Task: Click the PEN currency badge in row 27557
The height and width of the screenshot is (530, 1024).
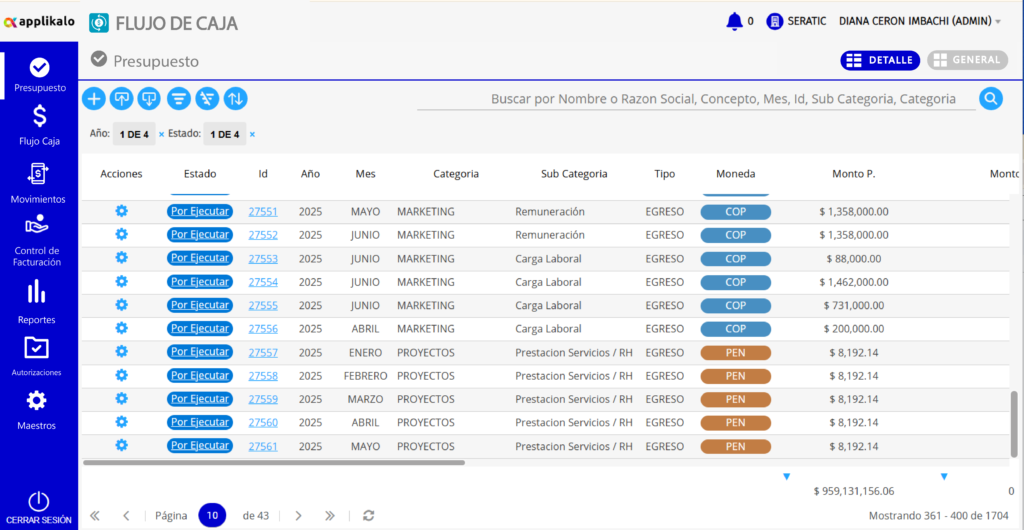Action: click(735, 352)
